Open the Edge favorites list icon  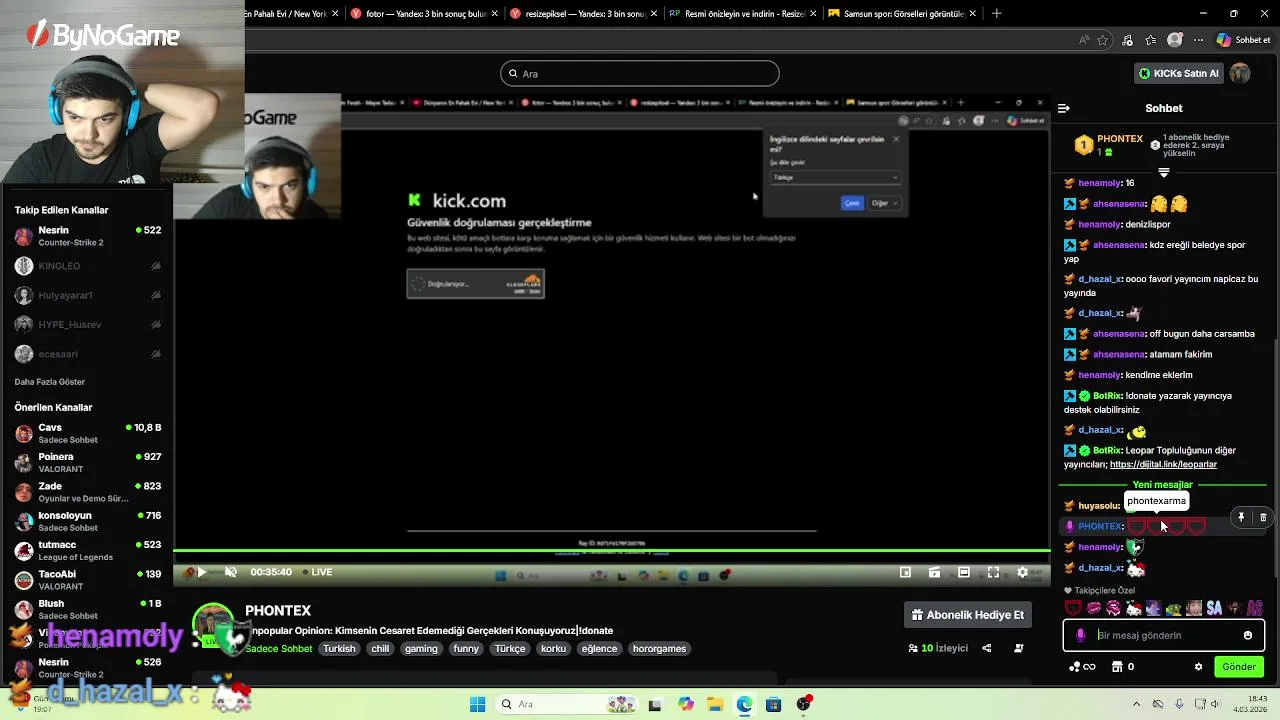[x=1151, y=40]
